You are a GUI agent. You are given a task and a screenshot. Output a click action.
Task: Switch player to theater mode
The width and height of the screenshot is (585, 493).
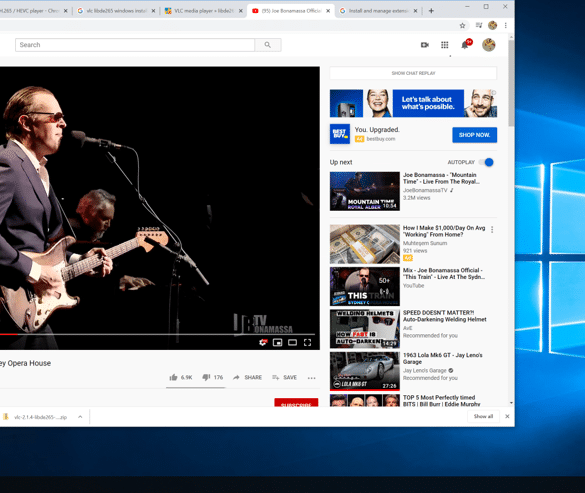292,342
